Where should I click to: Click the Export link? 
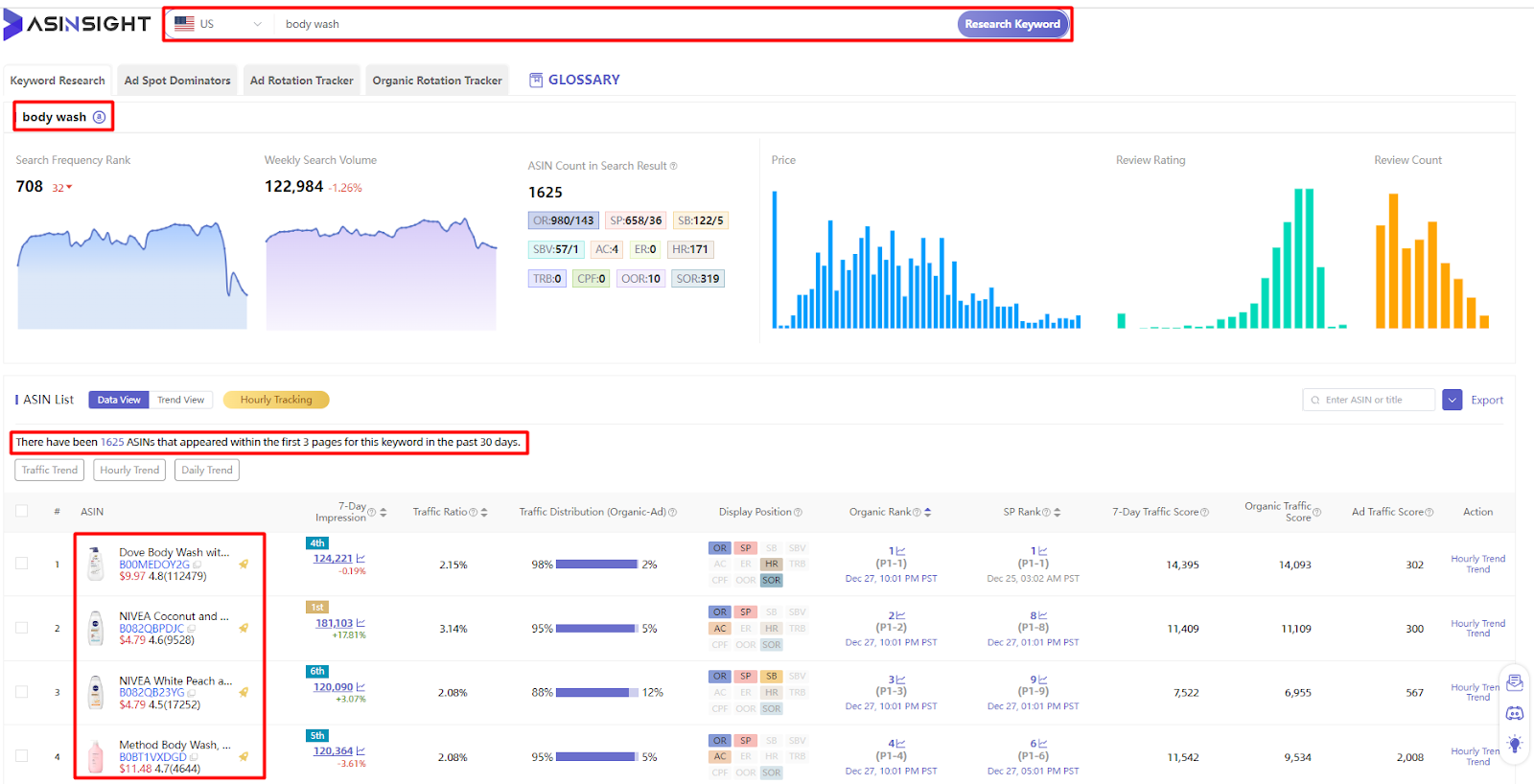click(1487, 401)
